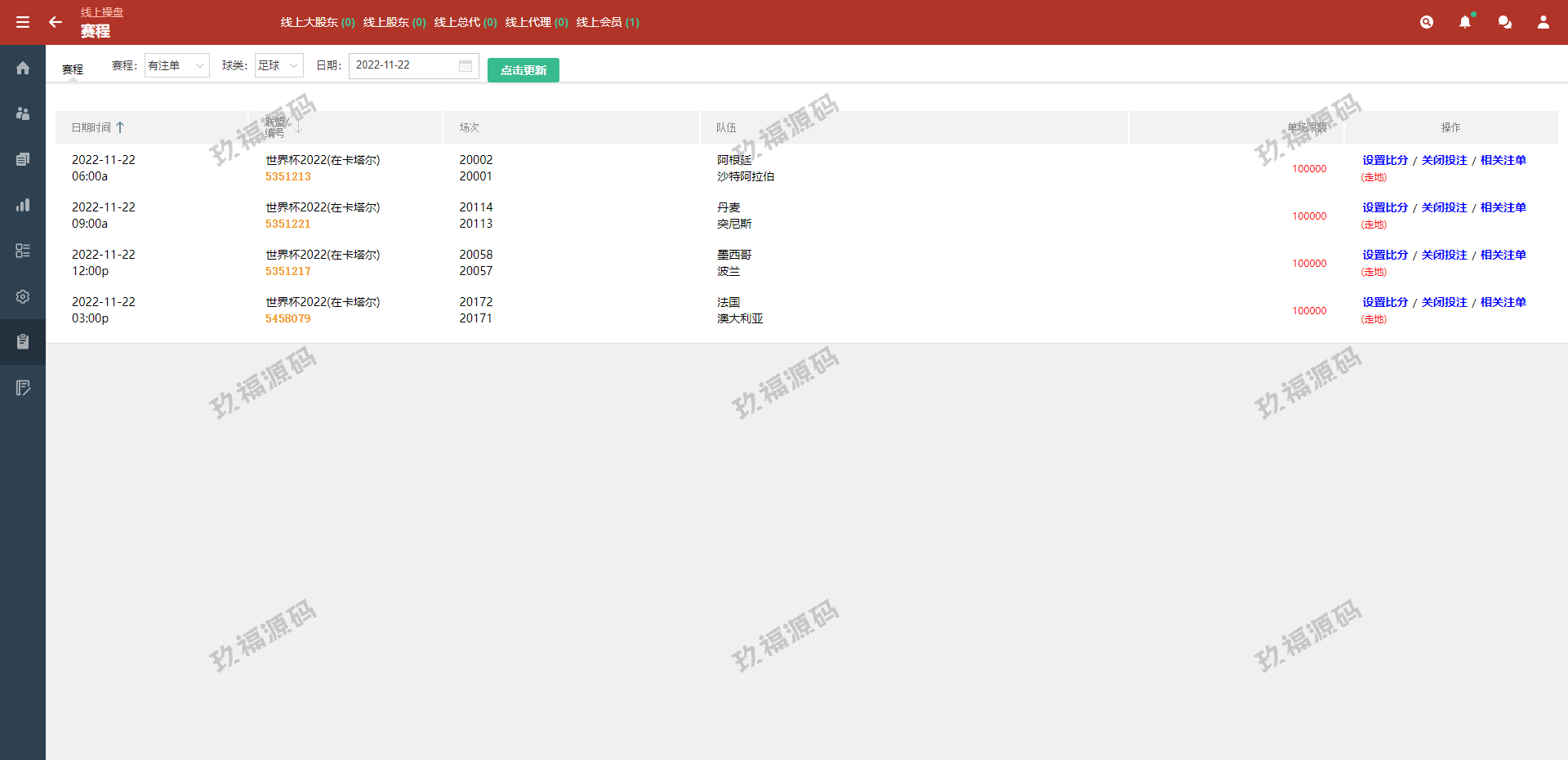Open the calendar picker for date
The image size is (1568, 760).
click(x=465, y=65)
